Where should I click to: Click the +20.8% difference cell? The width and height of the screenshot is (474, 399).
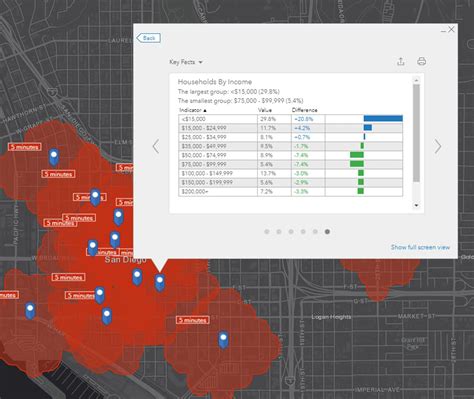308,119
